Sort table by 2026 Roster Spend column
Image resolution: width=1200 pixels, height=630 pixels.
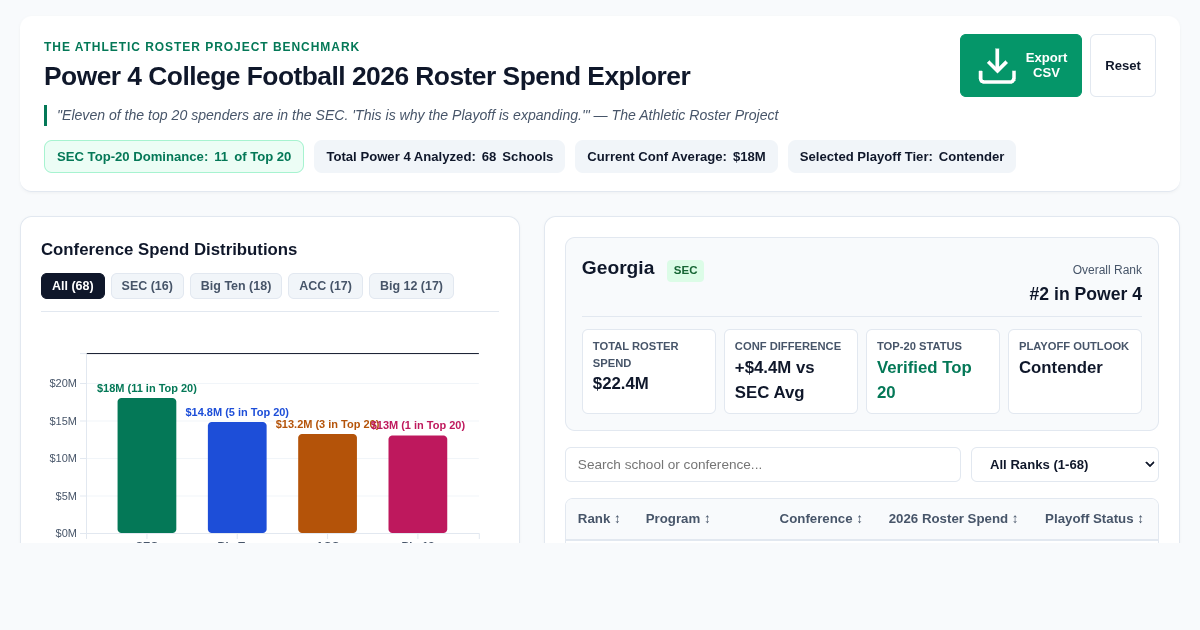point(954,518)
